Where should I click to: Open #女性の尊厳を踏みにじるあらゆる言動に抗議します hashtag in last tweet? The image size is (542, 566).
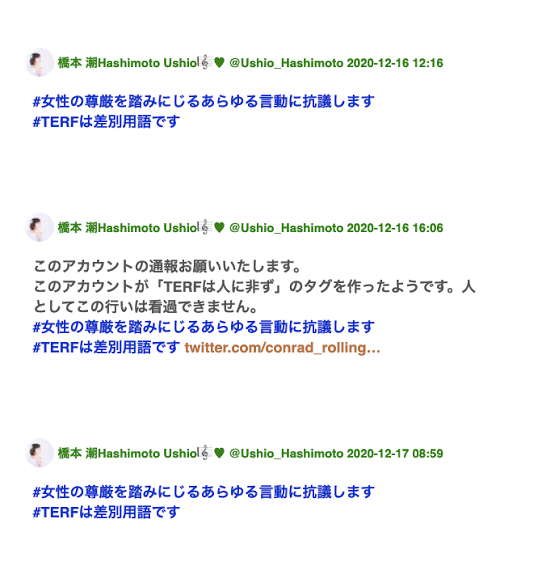[204, 492]
